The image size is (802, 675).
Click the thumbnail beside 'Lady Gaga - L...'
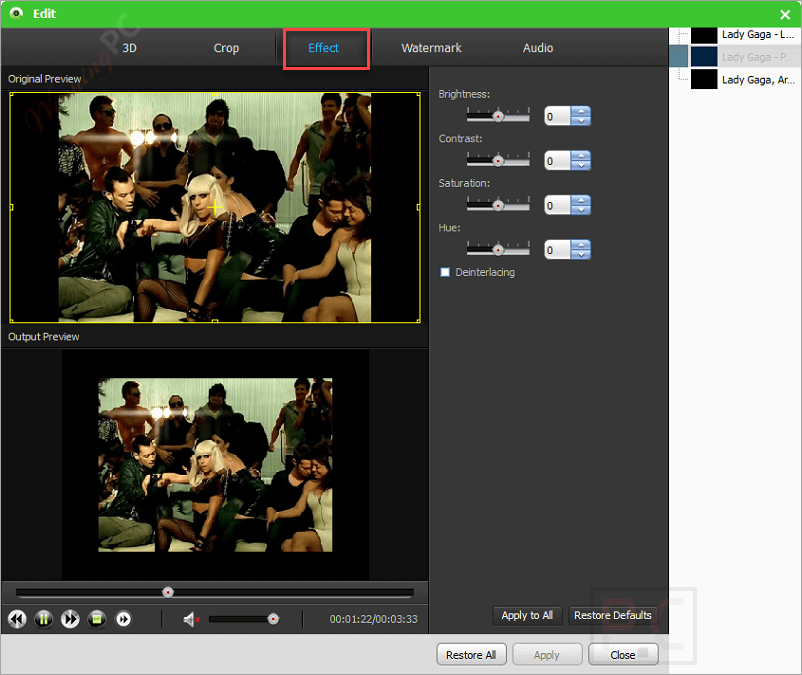[x=704, y=35]
